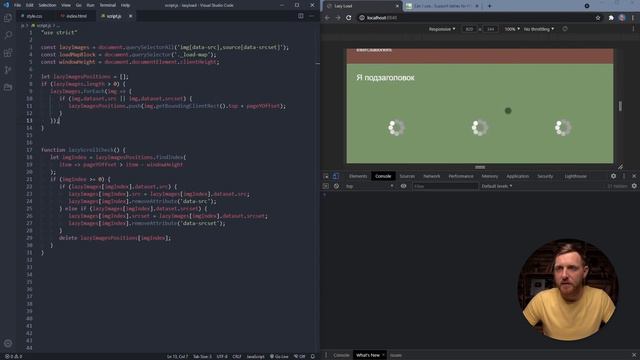Click the viewport width input field

(x=469, y=29)
